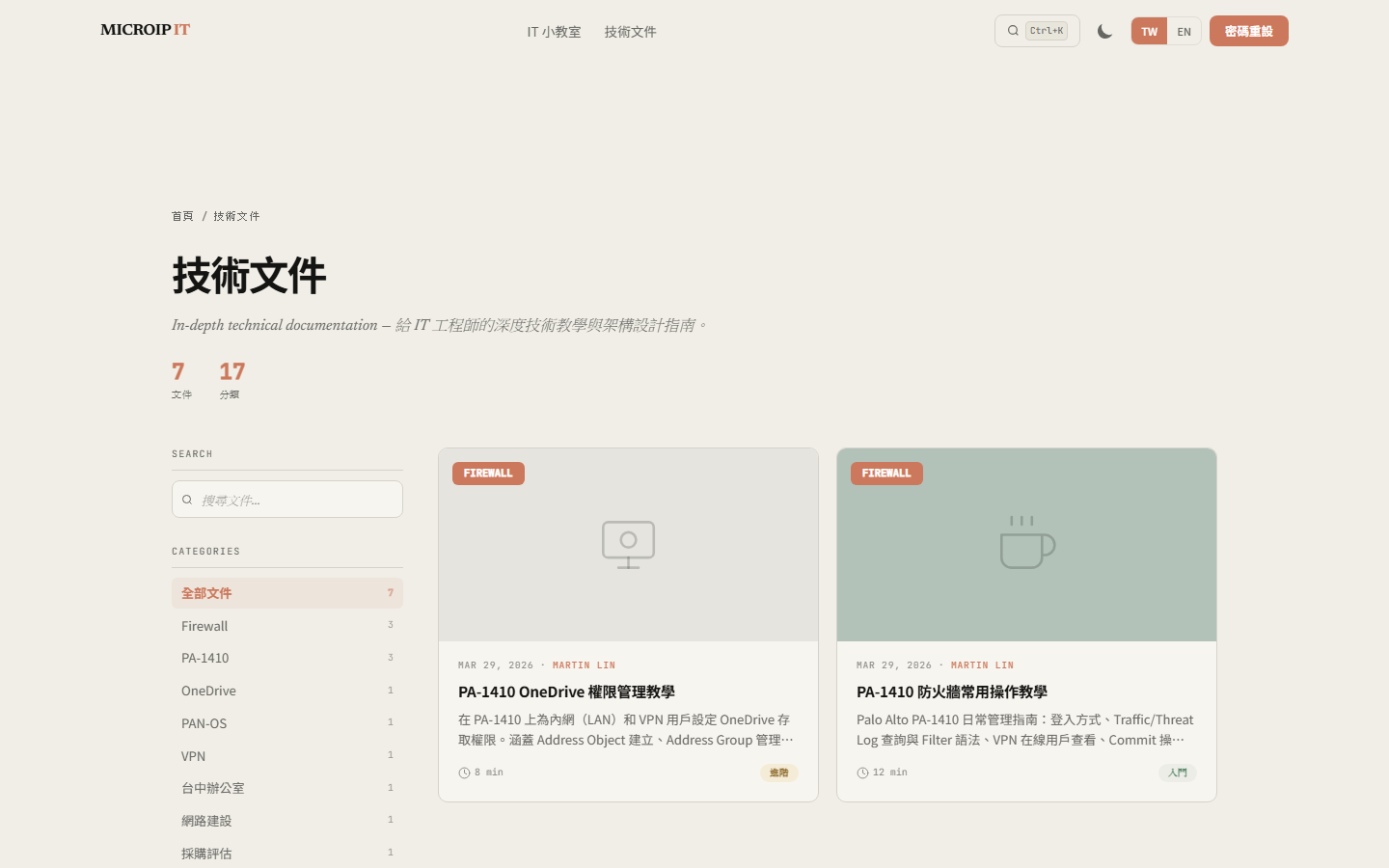Open PA-1410 OneDrive 權限管理教學 article
1389x868 pixels.
[x=566, y=692]
